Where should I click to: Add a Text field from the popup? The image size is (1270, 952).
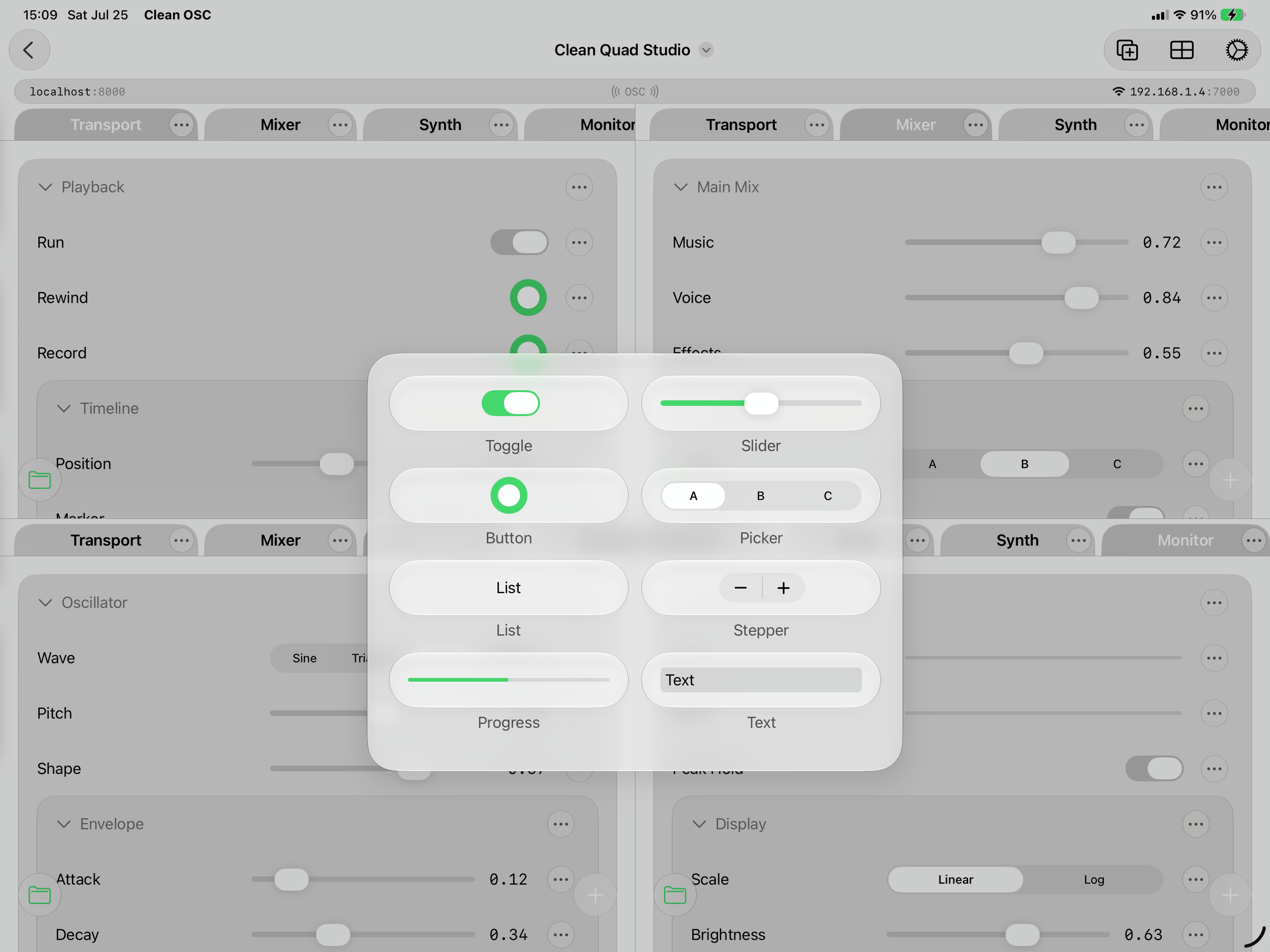tap(761, 680)
